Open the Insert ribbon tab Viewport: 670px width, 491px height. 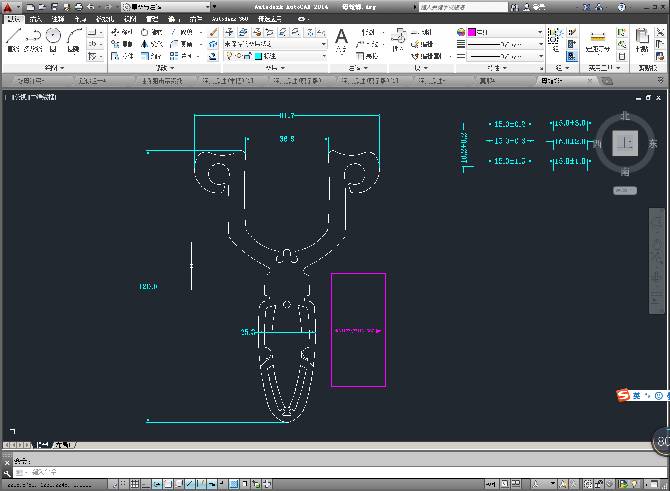click(35, 19)
